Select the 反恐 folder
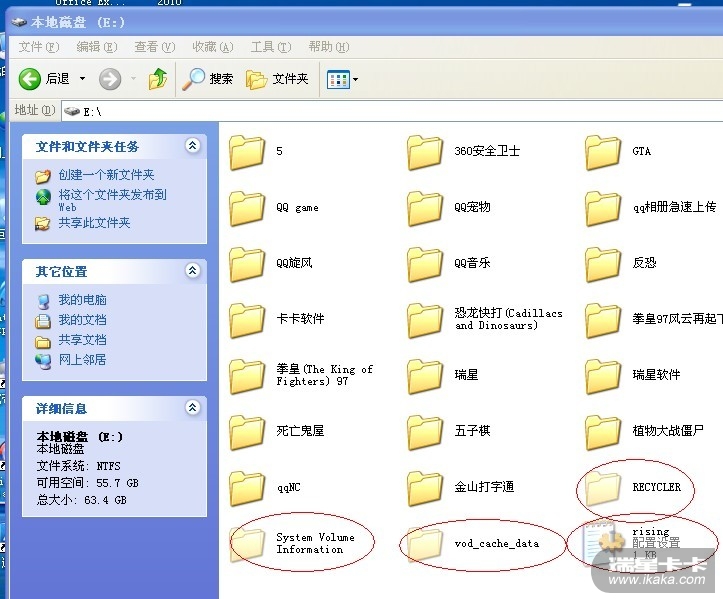723x599 pixels. (x=621, y=264)
